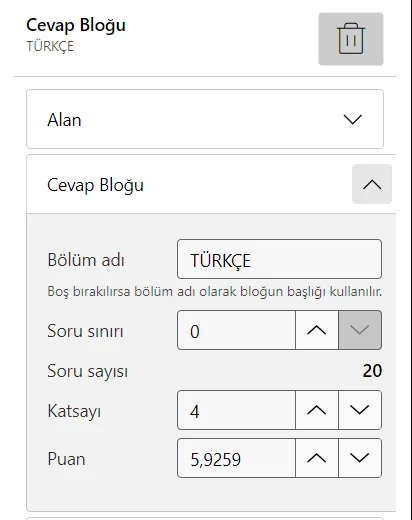This screenshot has height=520, width=412.
Task: Decrease the Soru sınırı value
Action: (x=360, y=330)
